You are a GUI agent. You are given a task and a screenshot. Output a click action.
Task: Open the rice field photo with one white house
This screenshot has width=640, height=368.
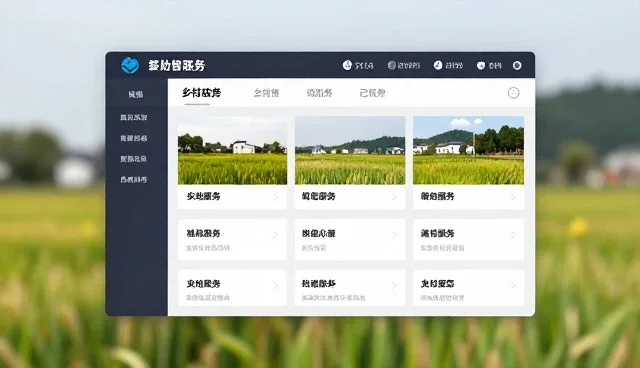pos(232,151)
